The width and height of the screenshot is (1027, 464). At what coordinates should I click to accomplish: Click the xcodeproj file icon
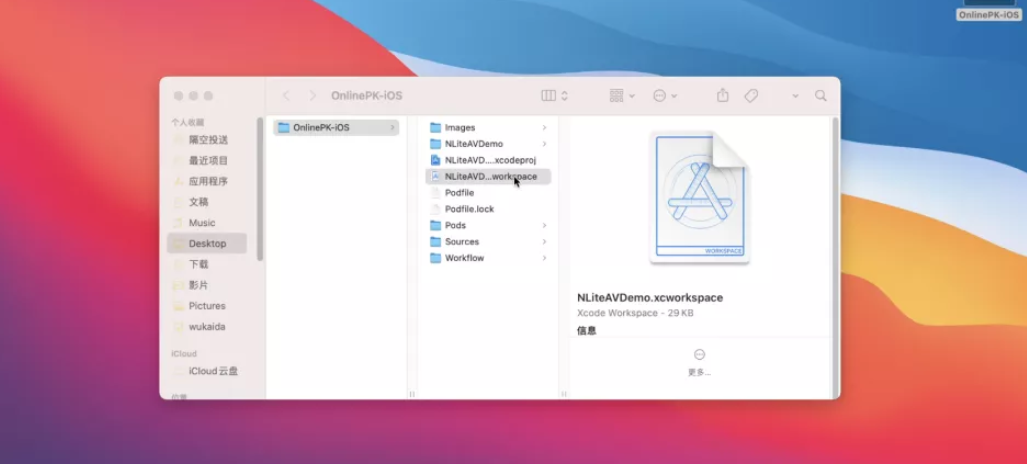[x=436, y=160]
